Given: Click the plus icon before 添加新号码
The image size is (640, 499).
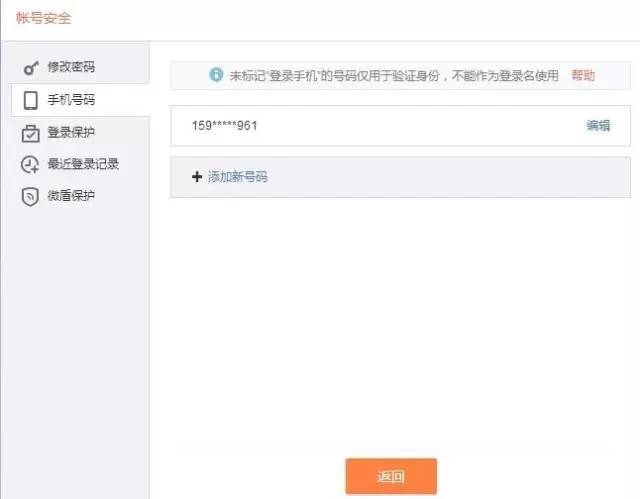Looking at the screenshot, I should pyautogui.click(x=197, y=177).
